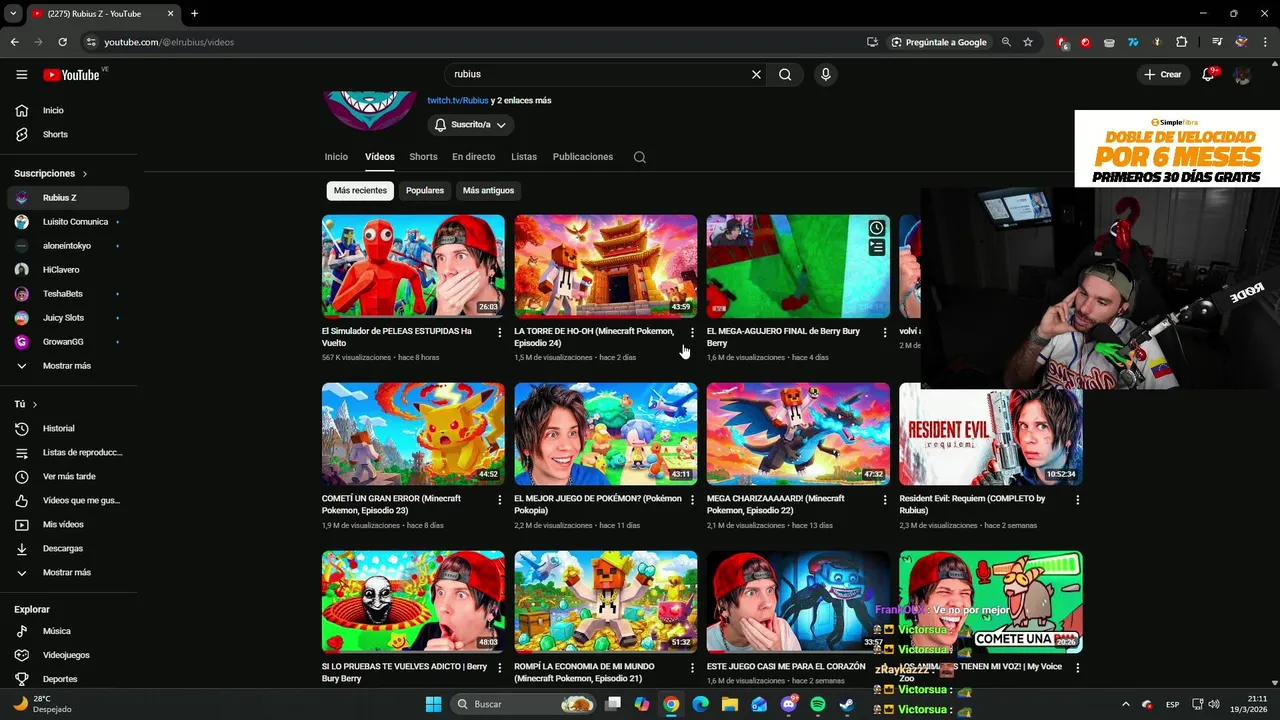The image size is (1280, 720).
Task: Add Berry Bury Berry video to Watch Later
Action: point(876,228)
